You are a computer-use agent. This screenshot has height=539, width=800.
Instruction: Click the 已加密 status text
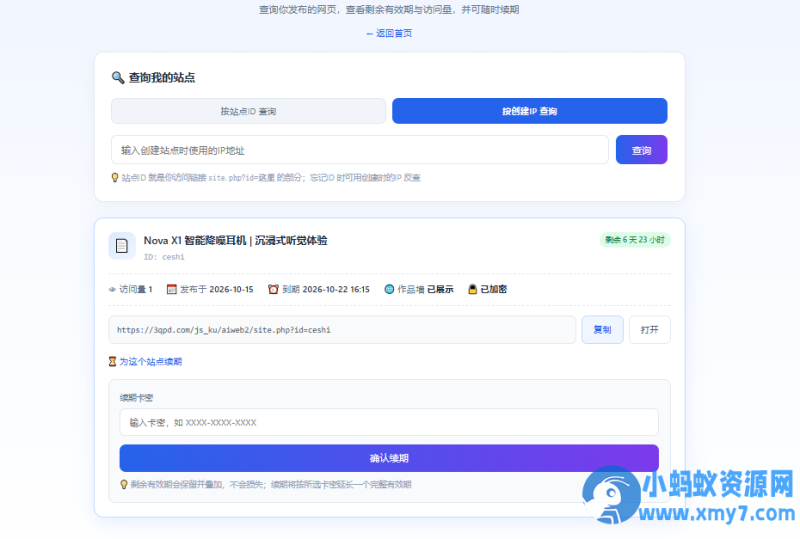point(493,289)
